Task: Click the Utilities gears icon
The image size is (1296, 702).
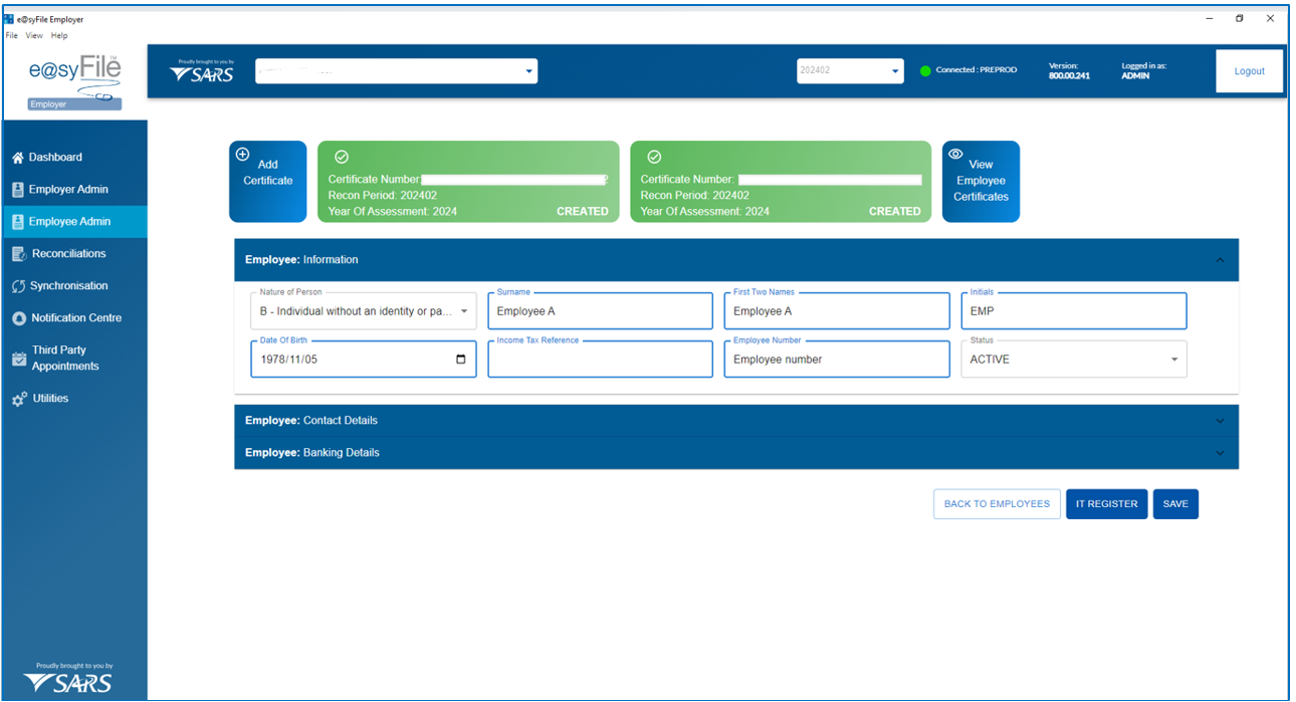Action: (x=18, y=399)
